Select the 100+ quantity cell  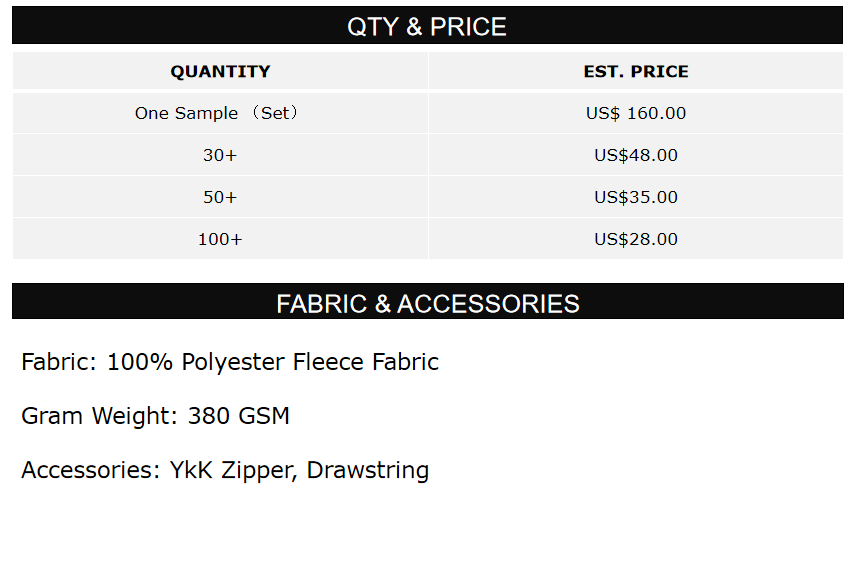pyautogui.click(x=220, y=239)
